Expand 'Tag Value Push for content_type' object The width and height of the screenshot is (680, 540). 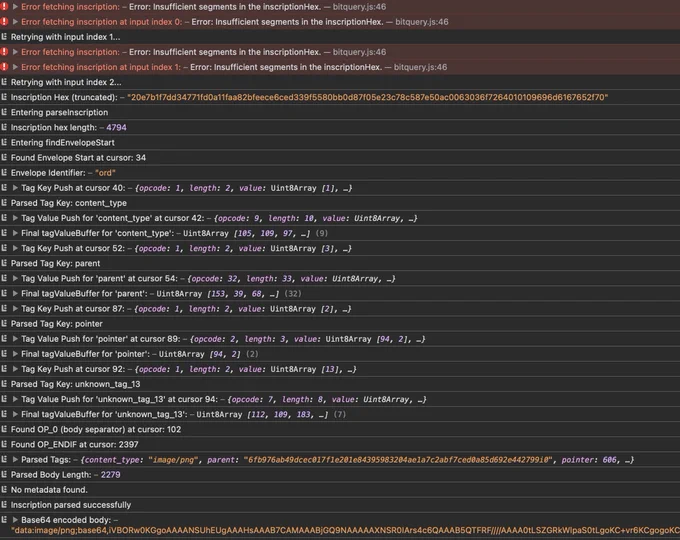15,218
